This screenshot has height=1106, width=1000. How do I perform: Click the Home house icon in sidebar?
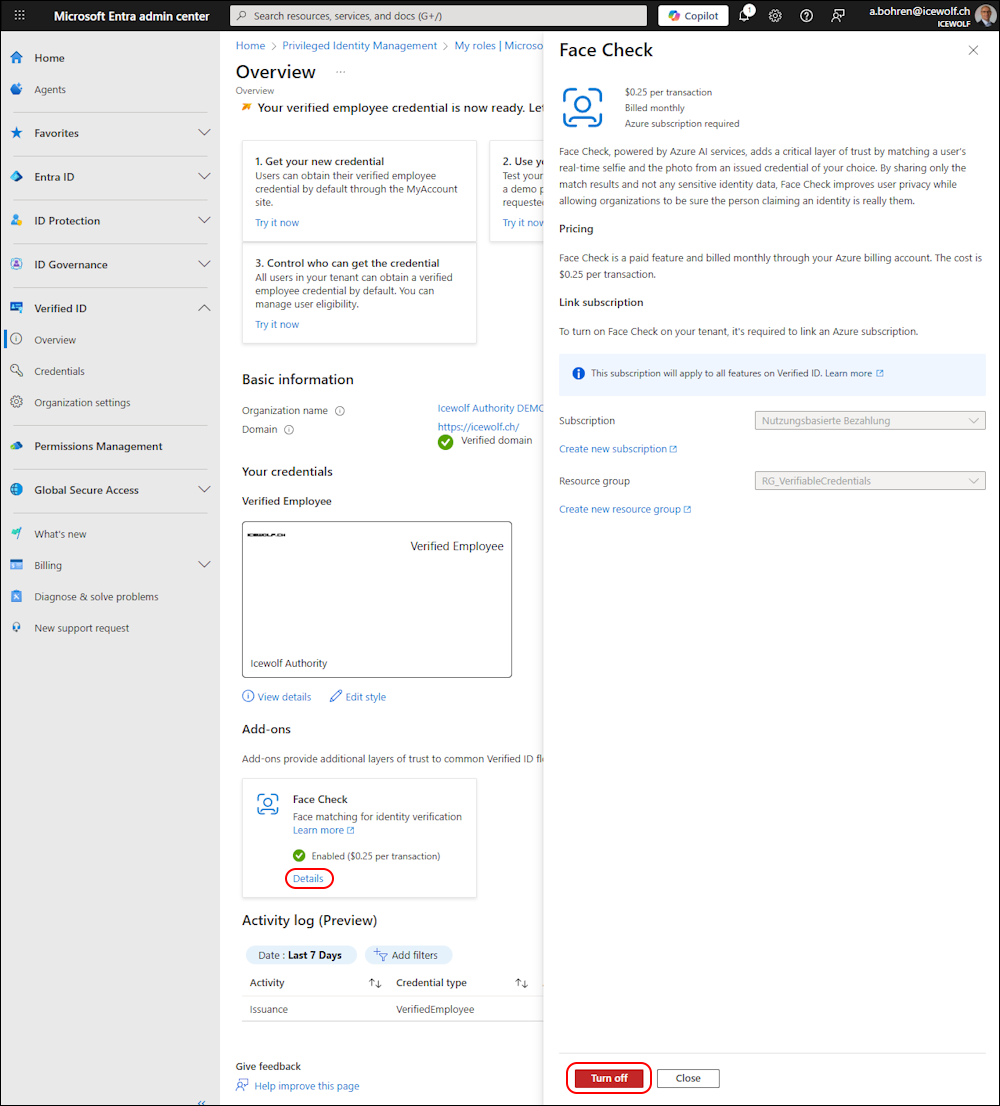[17, 58]
